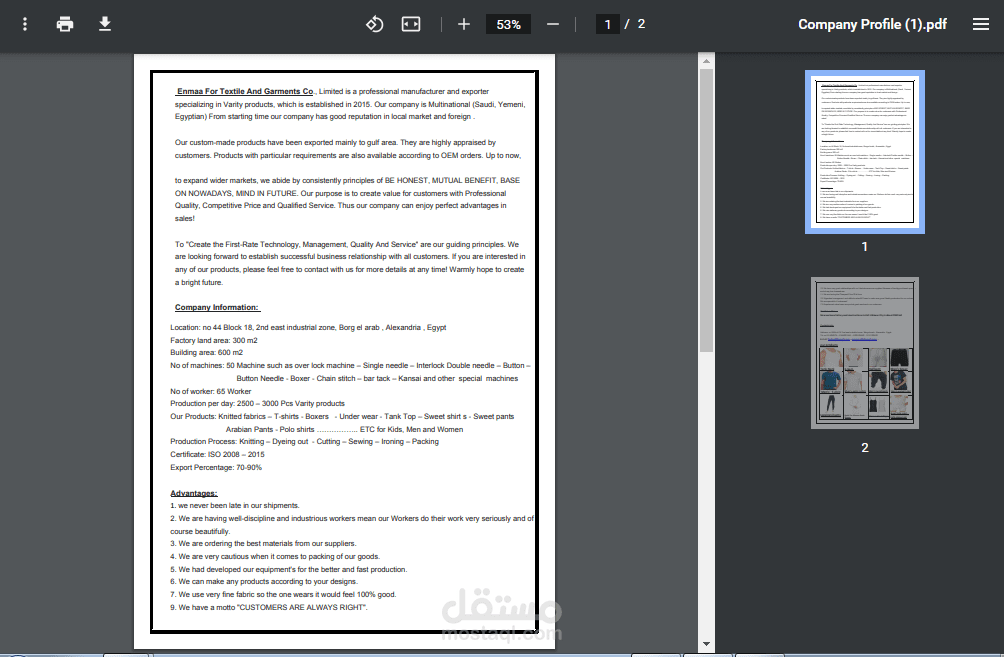
Task: Click the "Production per day" line
Action: click(257, 403)
